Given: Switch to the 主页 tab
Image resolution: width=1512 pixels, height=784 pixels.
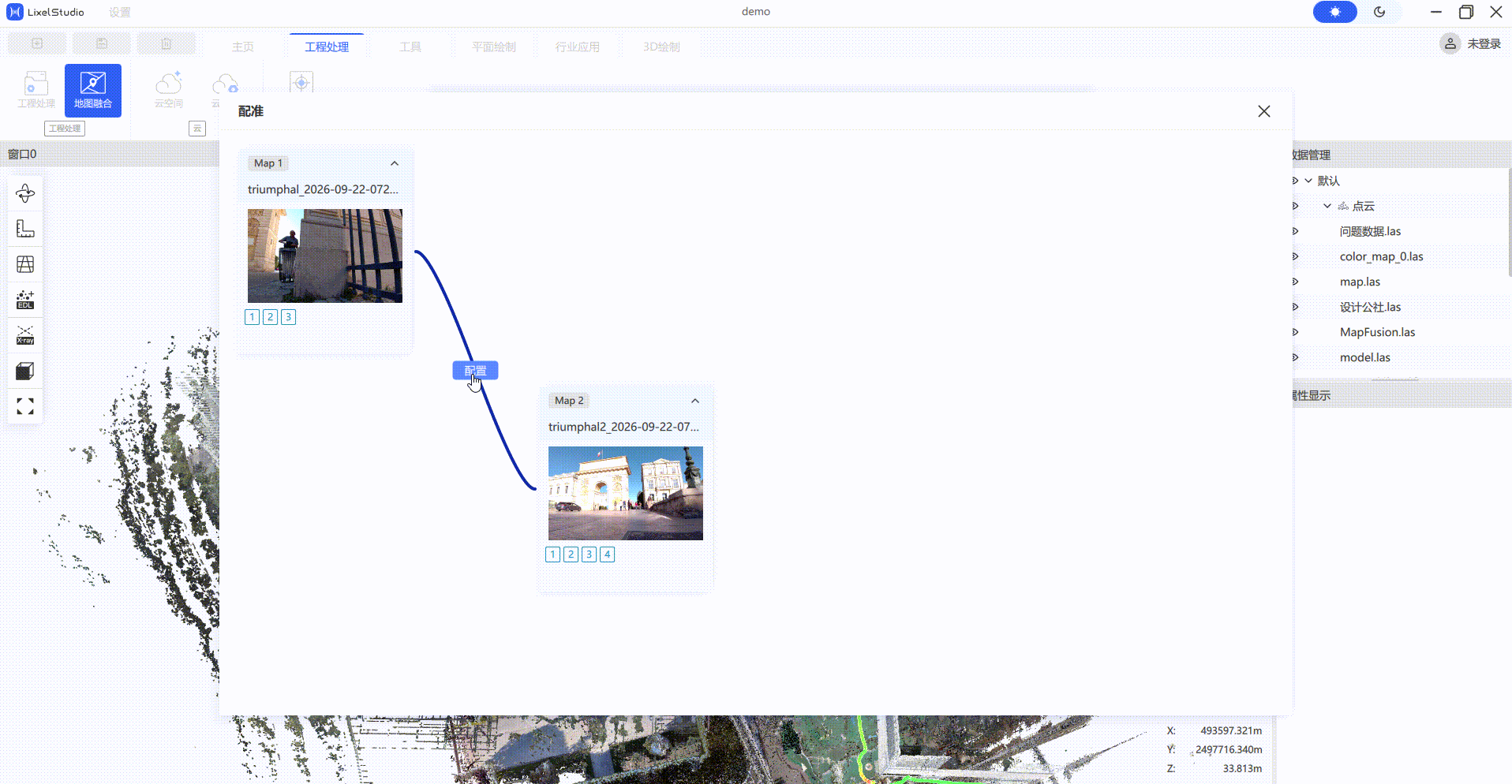Looking at the screenshot, I should tap(243, 47).
